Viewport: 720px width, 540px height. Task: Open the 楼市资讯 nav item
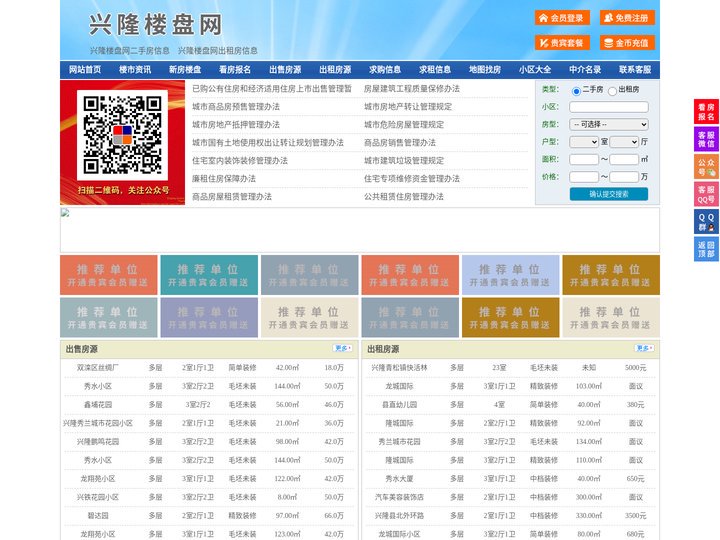[135, 70]
